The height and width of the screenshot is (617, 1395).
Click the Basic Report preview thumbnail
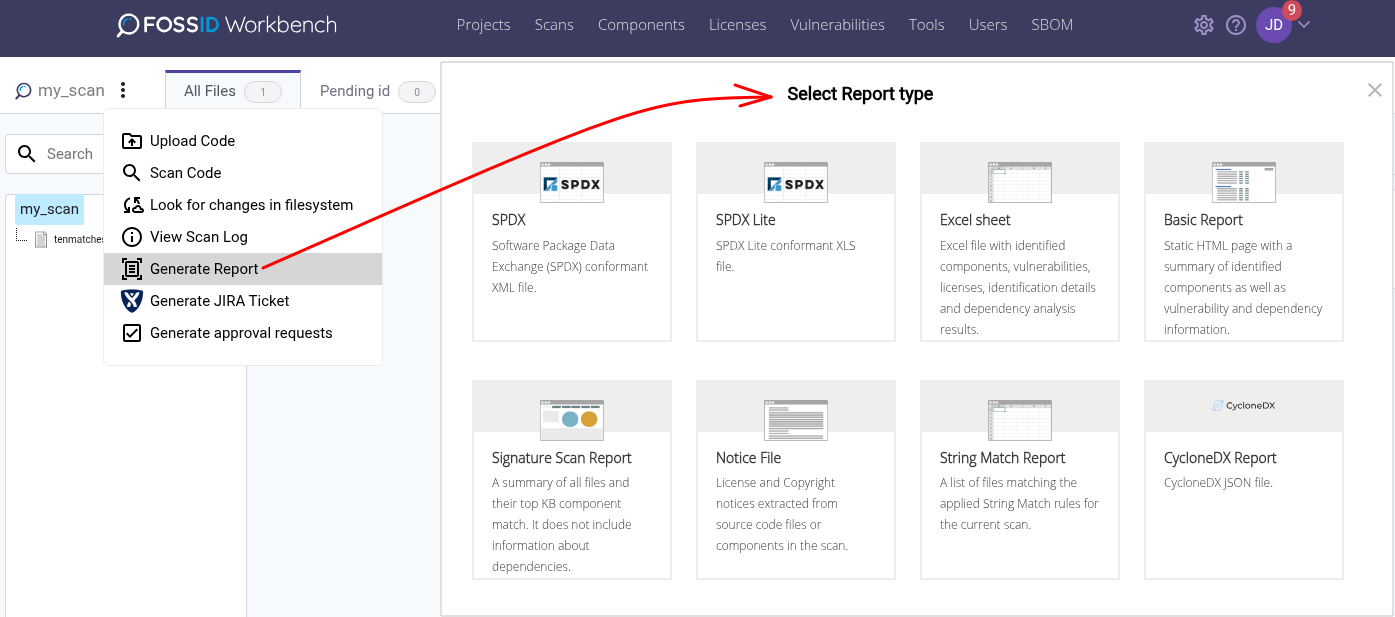(1244, 183)
